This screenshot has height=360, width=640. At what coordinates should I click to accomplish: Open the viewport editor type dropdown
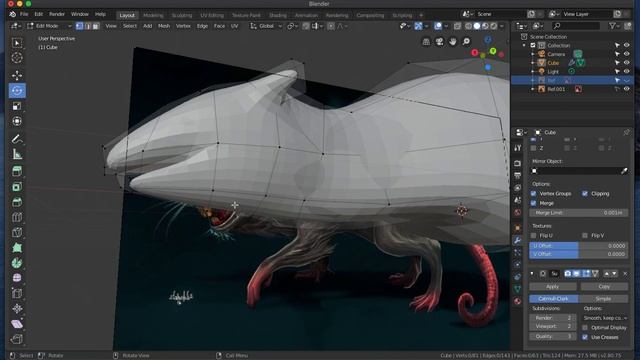point(16,26)
